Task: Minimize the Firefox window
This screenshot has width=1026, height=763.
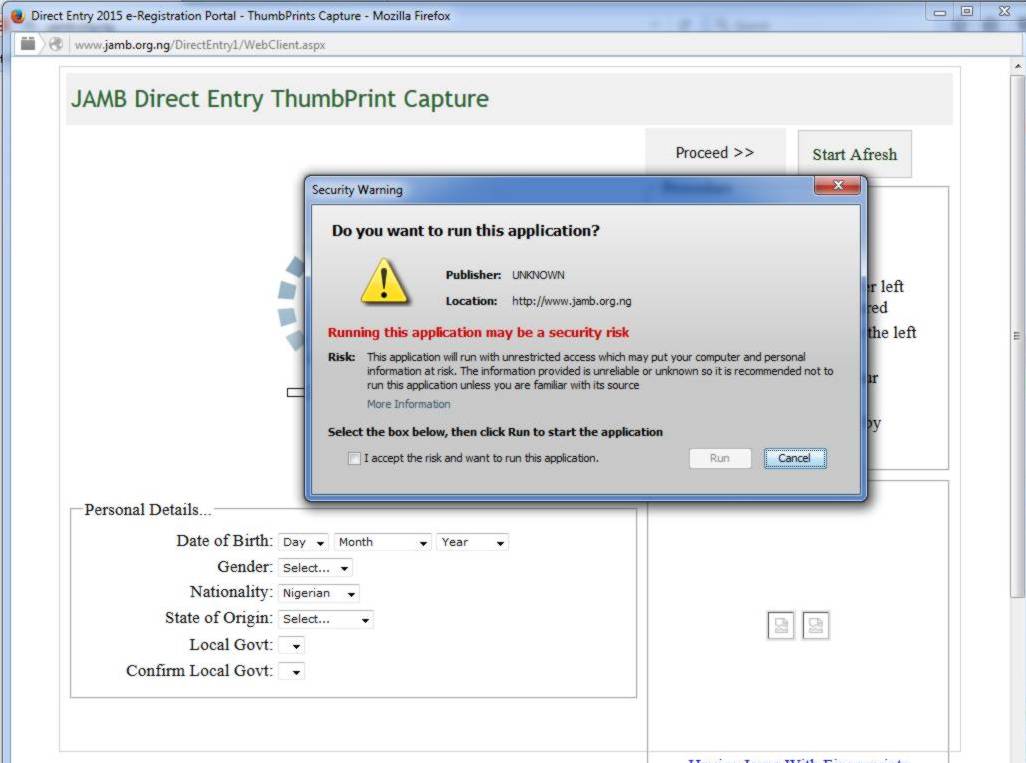Action: click(x=940, y=12)
